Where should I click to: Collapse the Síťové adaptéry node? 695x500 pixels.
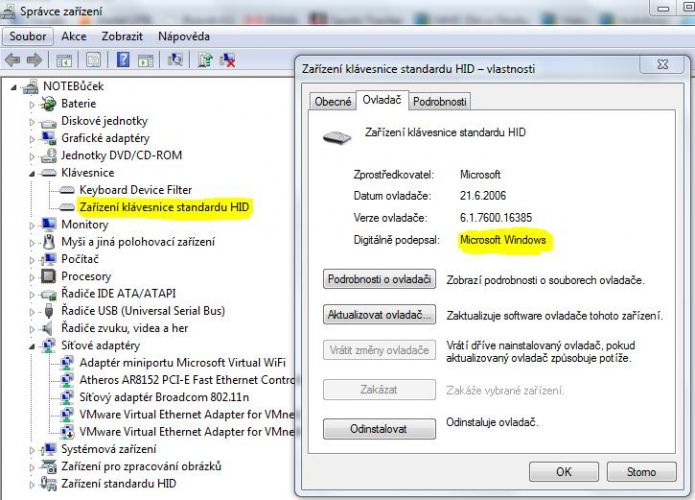(32, 347)
